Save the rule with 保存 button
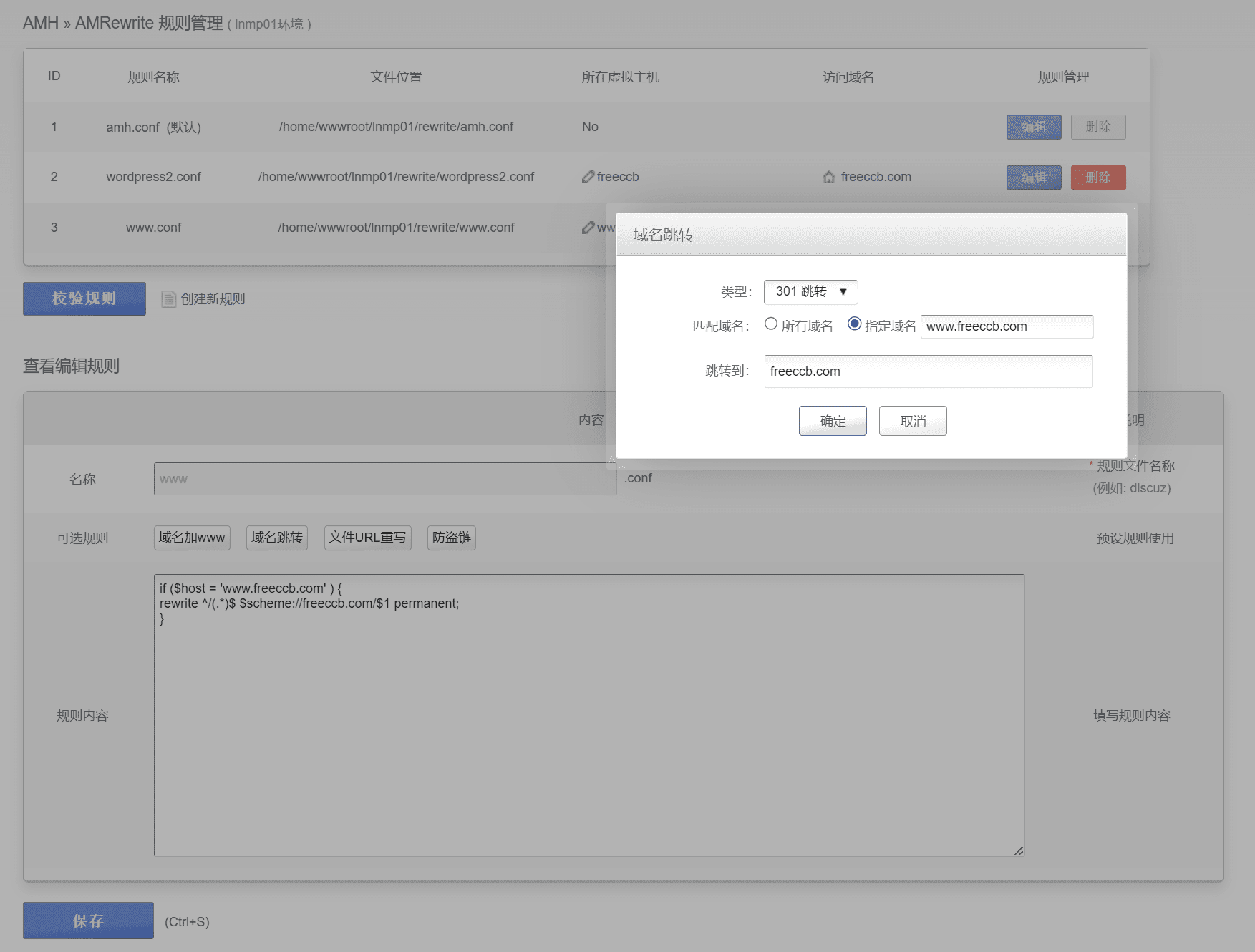Screen dimensions: 1255x952 88,921
